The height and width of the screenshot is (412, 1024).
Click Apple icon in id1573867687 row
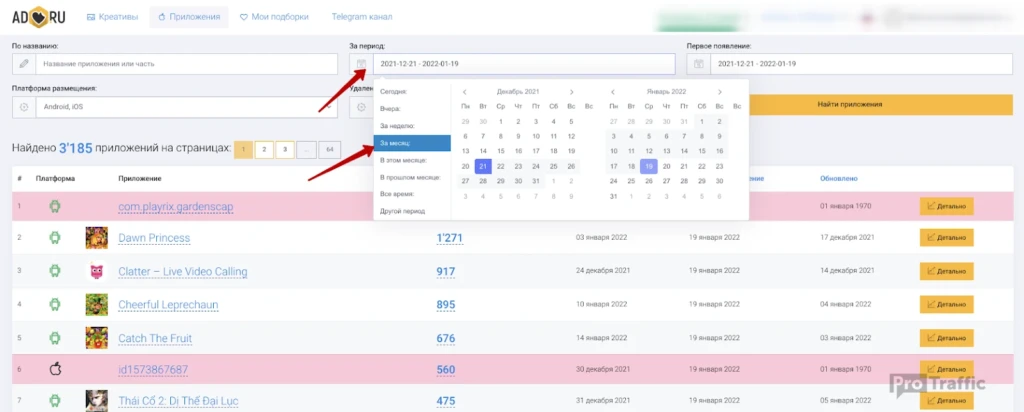(x=56, y=370)
